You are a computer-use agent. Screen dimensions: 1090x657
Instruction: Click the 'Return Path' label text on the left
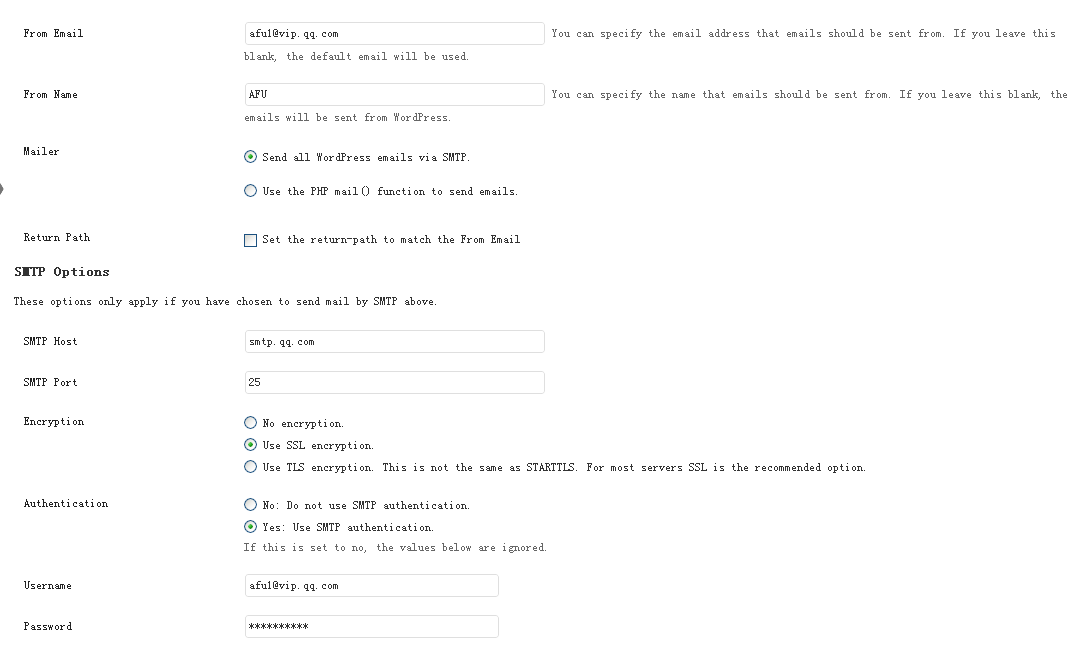[x=56, y=238]
